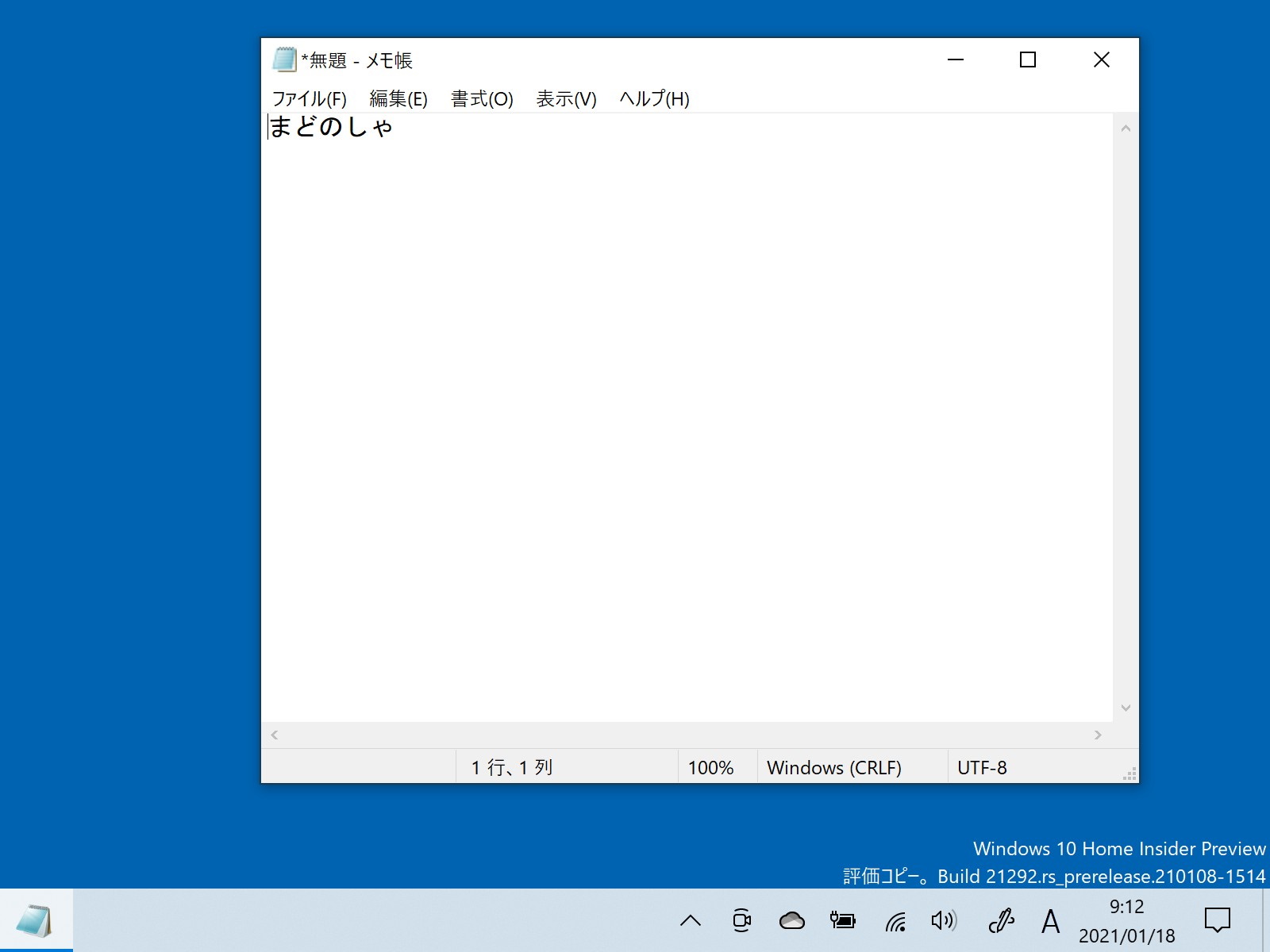Minimize the メモ帳 window
Image resolution: width=1270 pixels, height=952 pixels.
(956, 59)
